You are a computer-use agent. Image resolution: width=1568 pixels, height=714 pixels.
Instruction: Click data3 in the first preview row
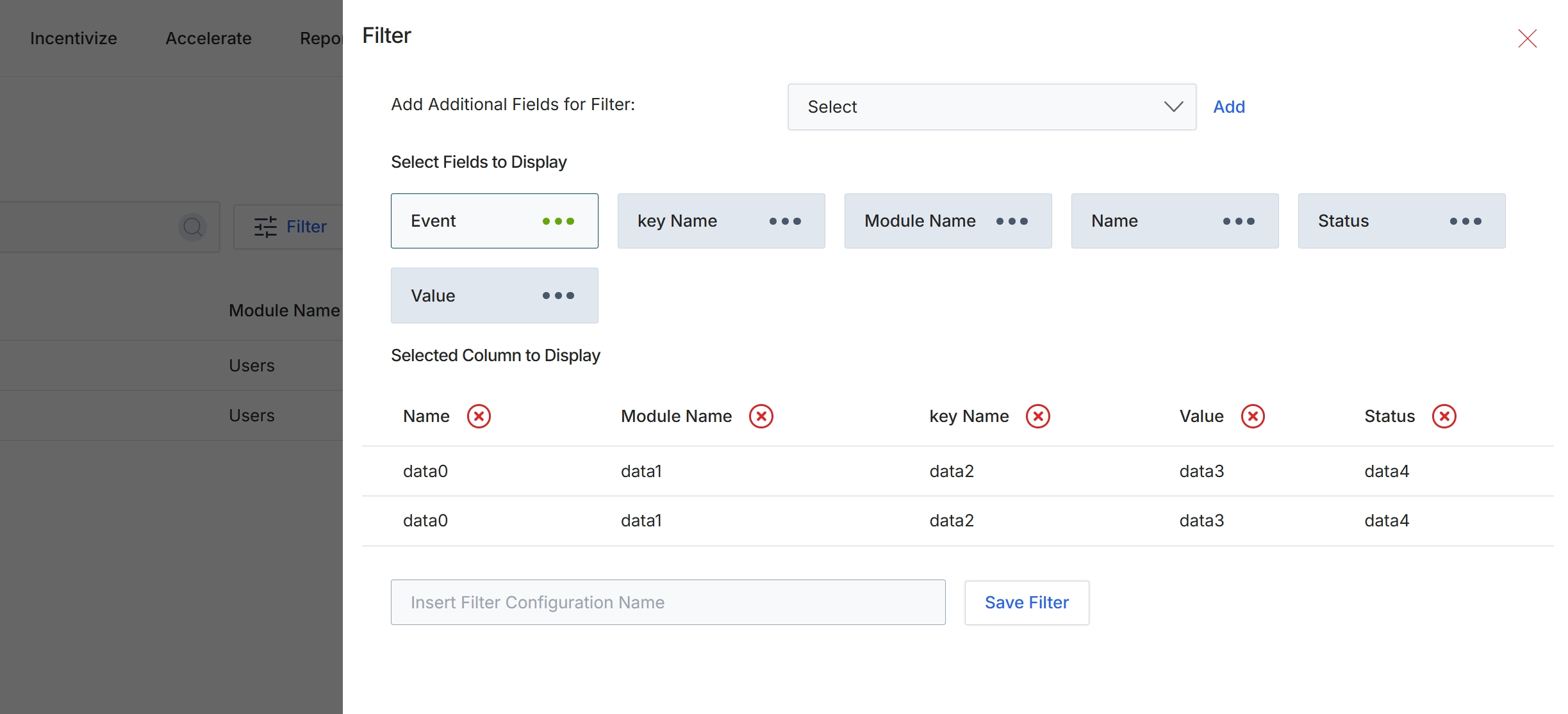[1201, 471]
